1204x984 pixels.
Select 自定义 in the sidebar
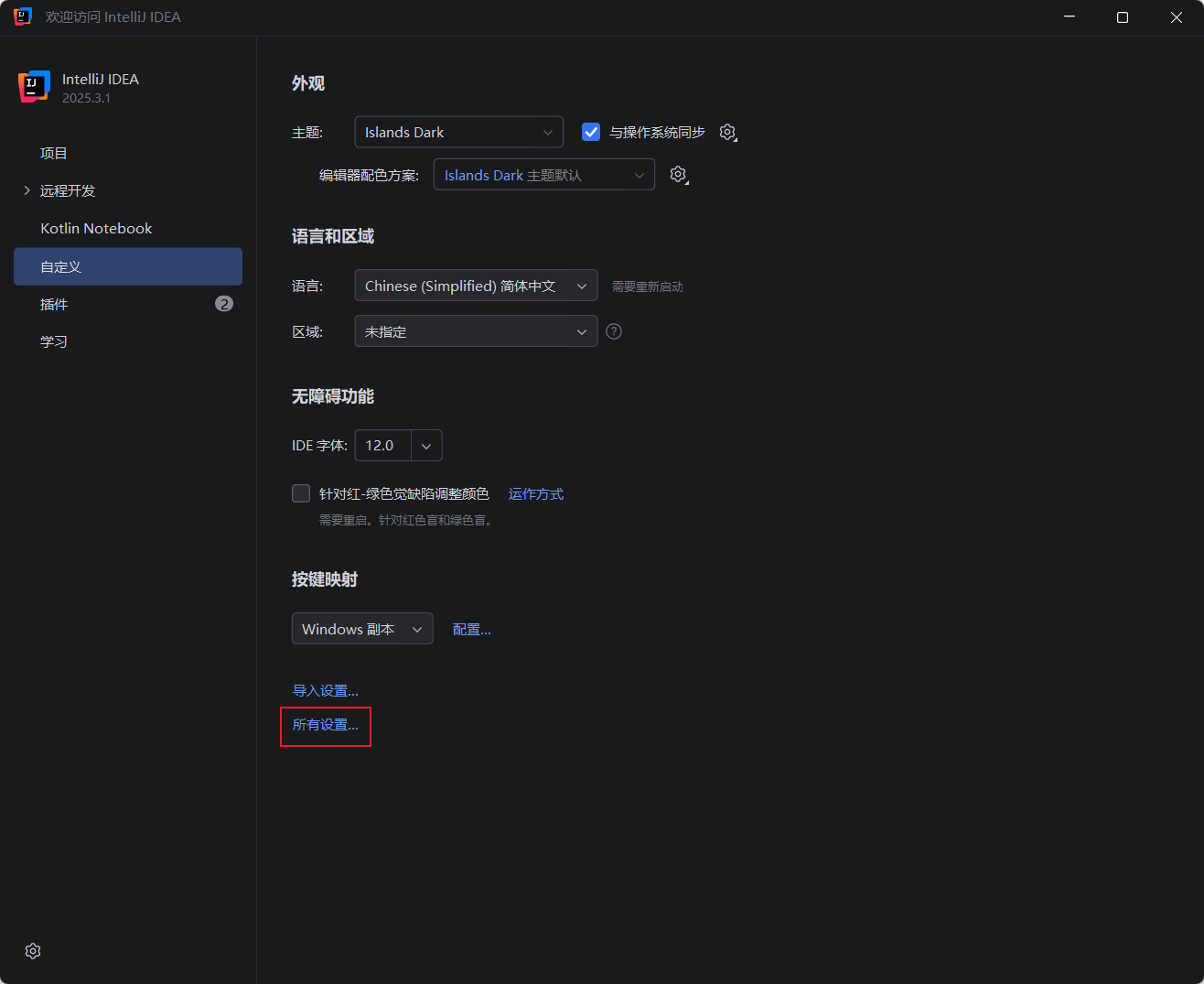coord(128,266)
